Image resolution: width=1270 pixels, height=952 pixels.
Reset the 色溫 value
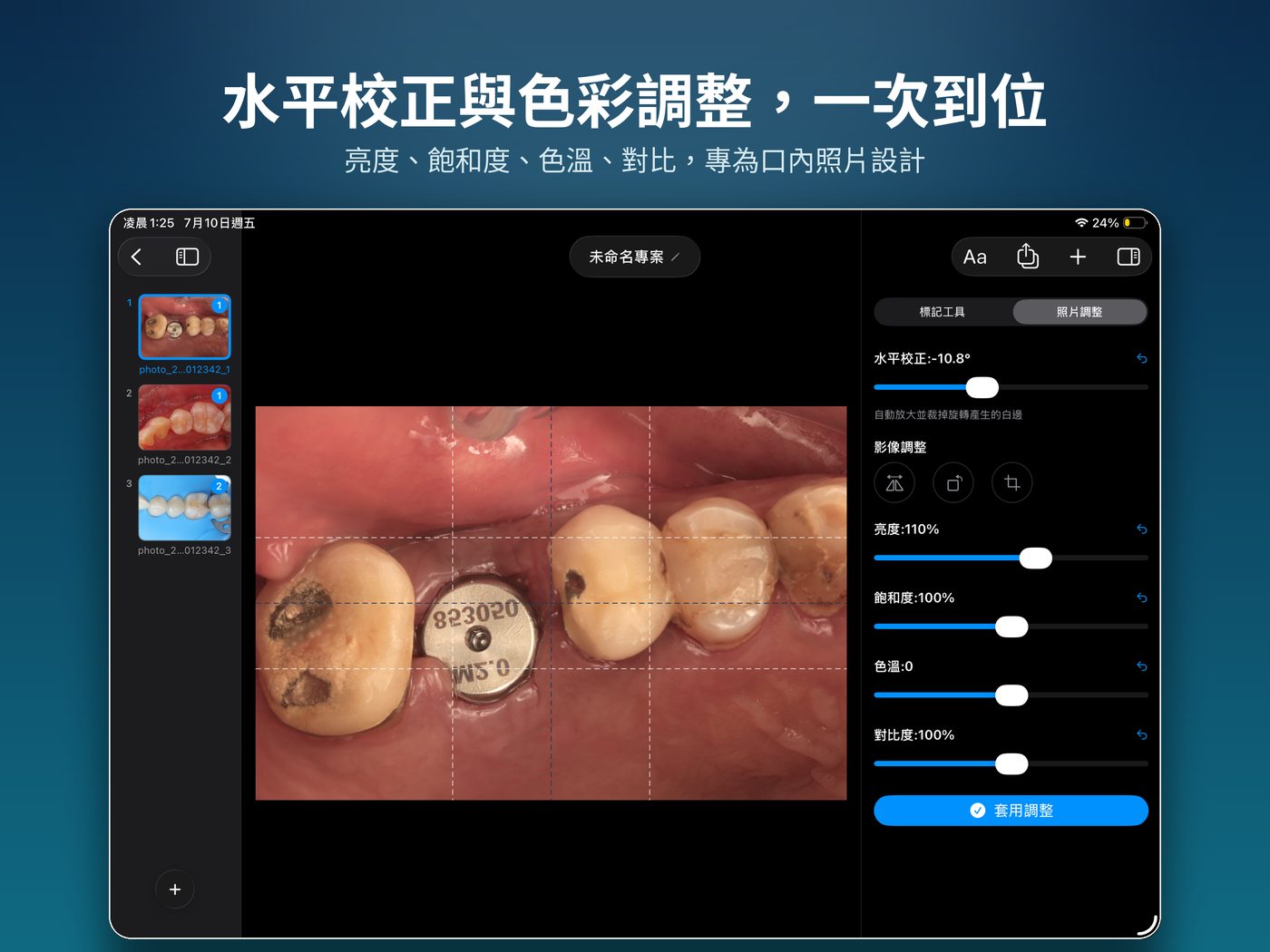pos(1142,666)
